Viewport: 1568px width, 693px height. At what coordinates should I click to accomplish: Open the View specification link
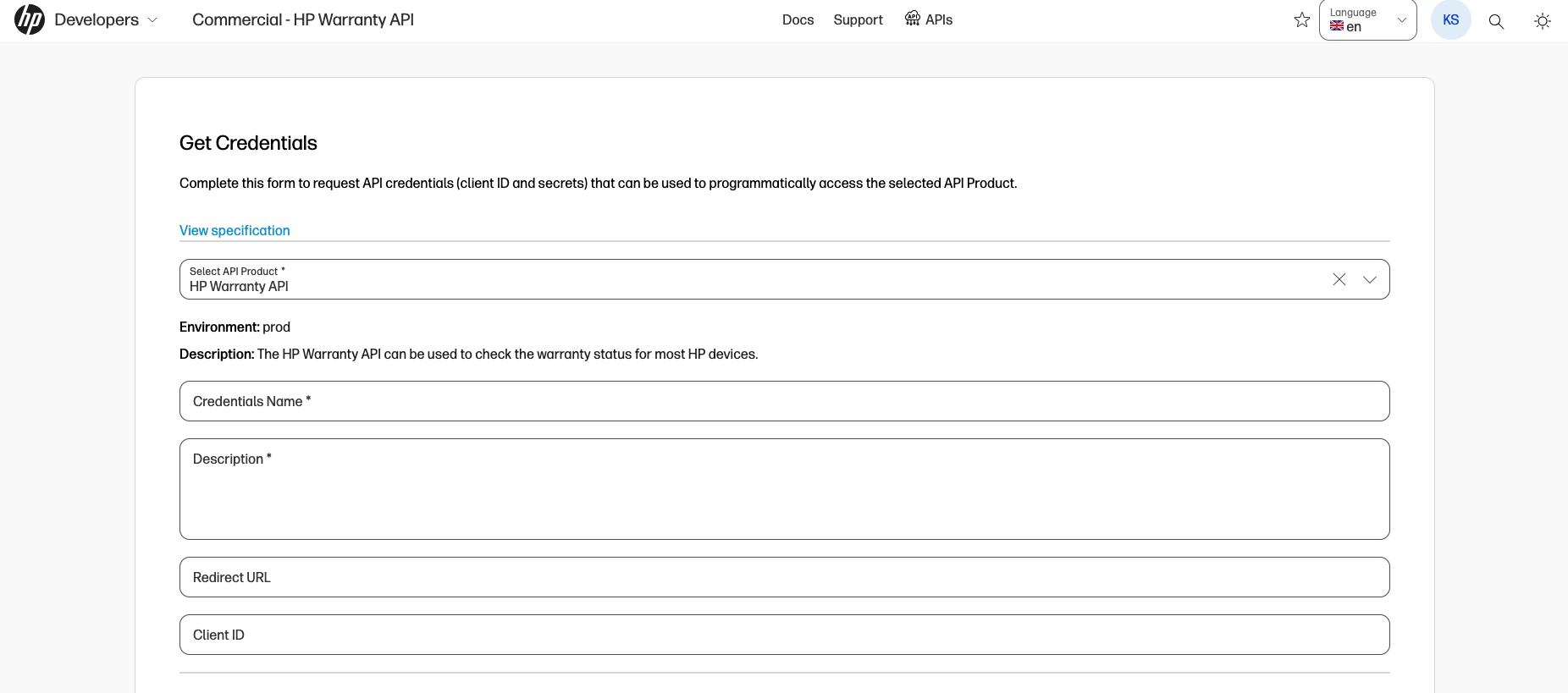(235, 230)
